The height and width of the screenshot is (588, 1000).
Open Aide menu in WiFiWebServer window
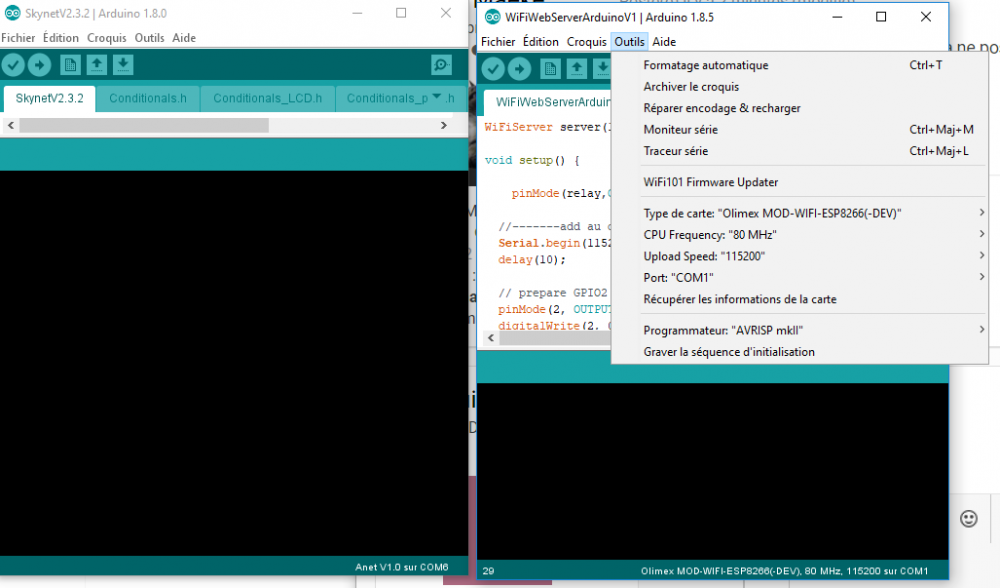(x=664, y=41)
